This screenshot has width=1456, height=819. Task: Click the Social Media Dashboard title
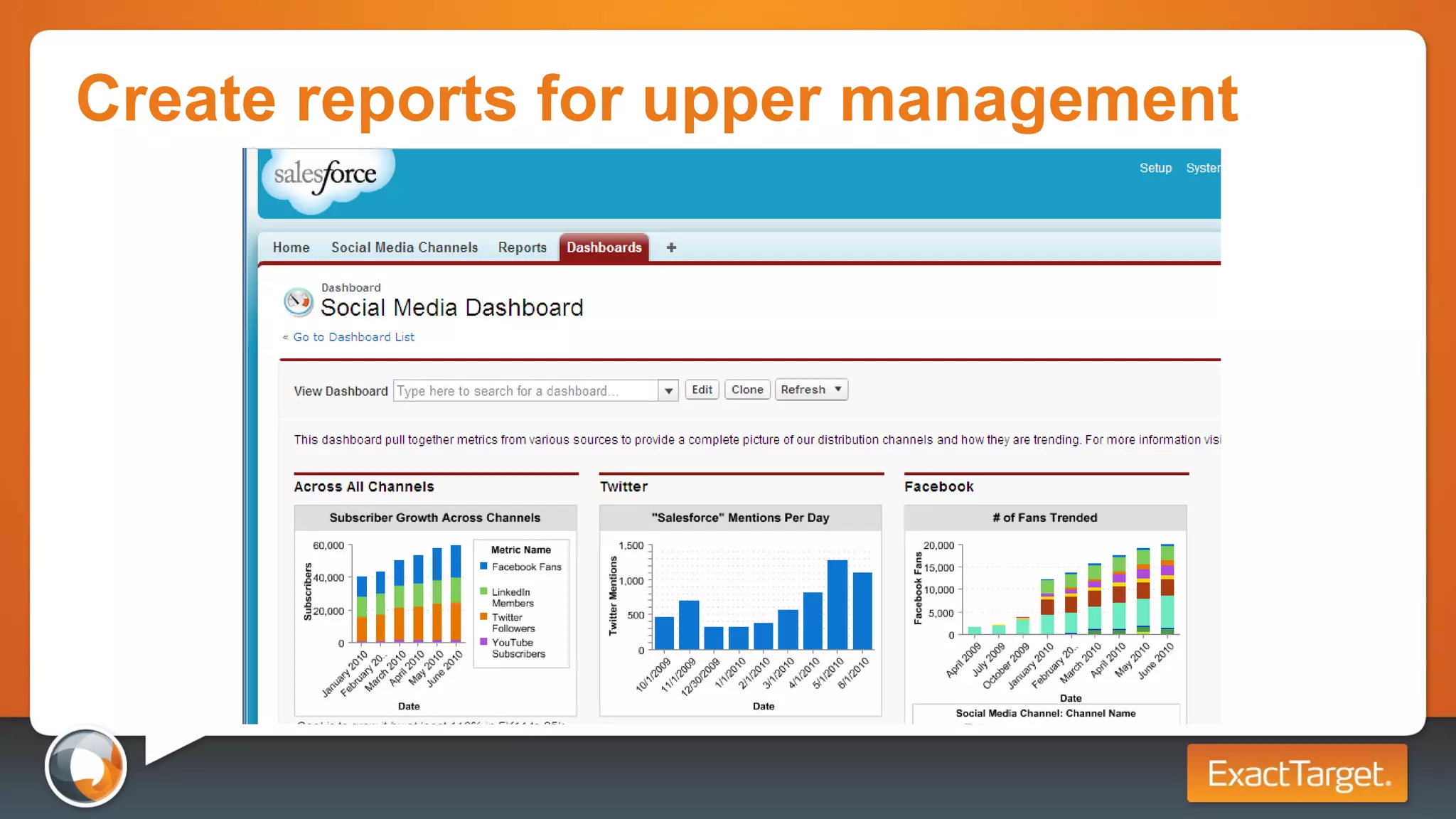451,308
